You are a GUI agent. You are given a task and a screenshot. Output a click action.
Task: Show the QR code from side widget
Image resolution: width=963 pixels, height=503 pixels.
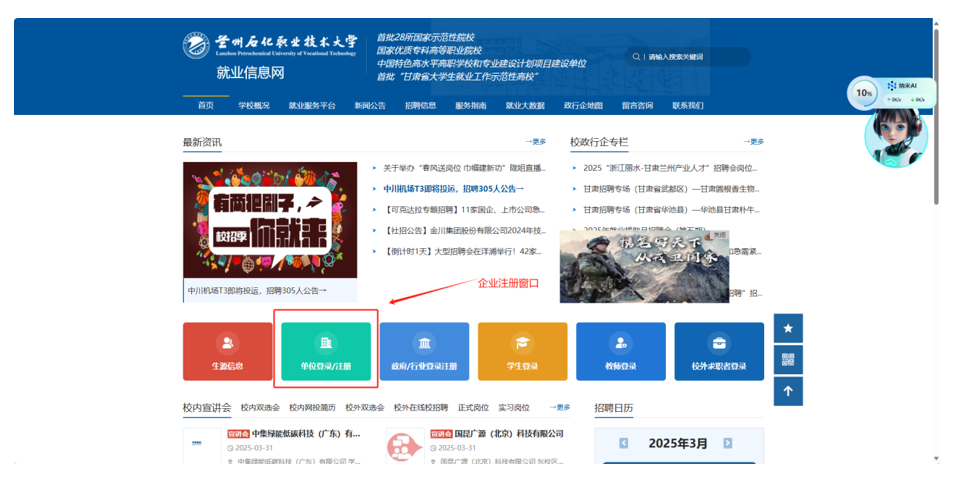788,359
